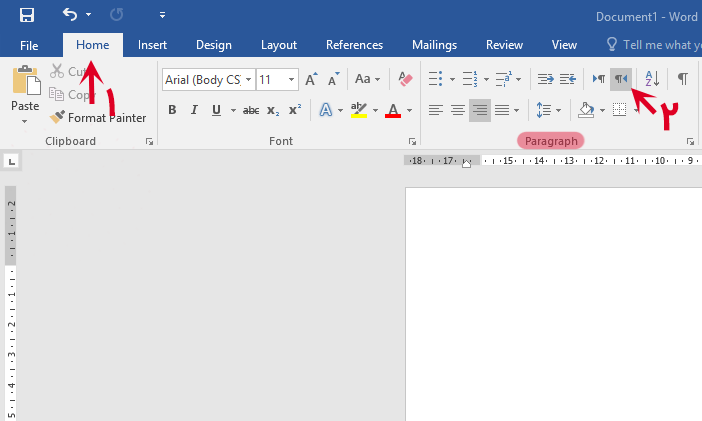Open Paragraph settings dialog launcher

click(690, 142)
